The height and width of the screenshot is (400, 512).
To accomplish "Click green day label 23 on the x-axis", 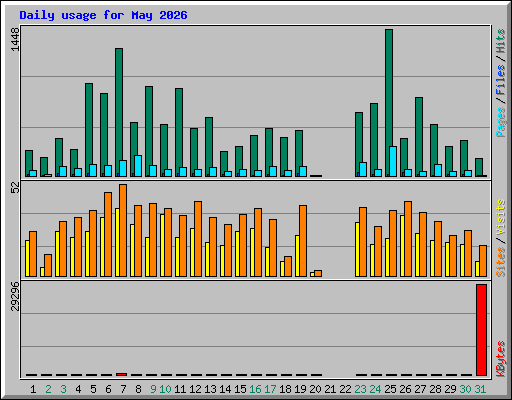I will [x=360, y=389].
